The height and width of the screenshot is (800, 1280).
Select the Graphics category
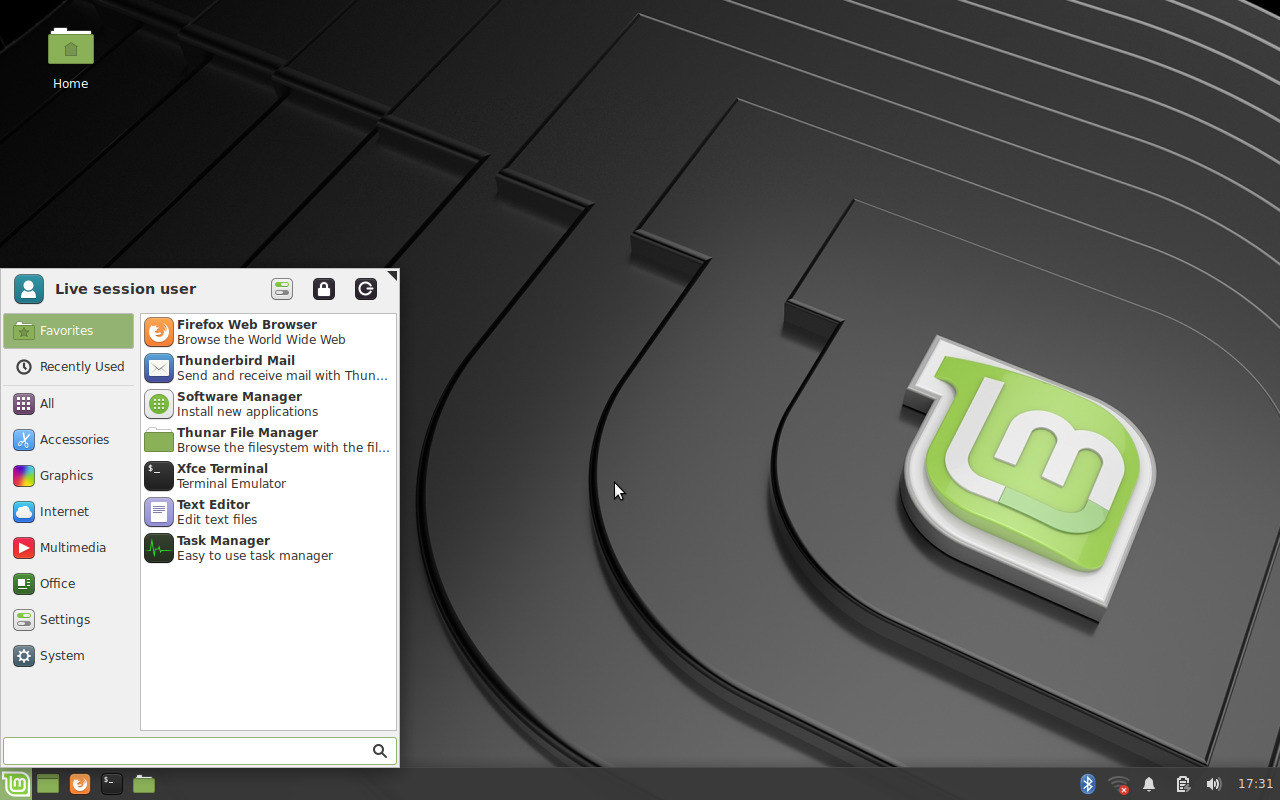click(x=67, y=475)
